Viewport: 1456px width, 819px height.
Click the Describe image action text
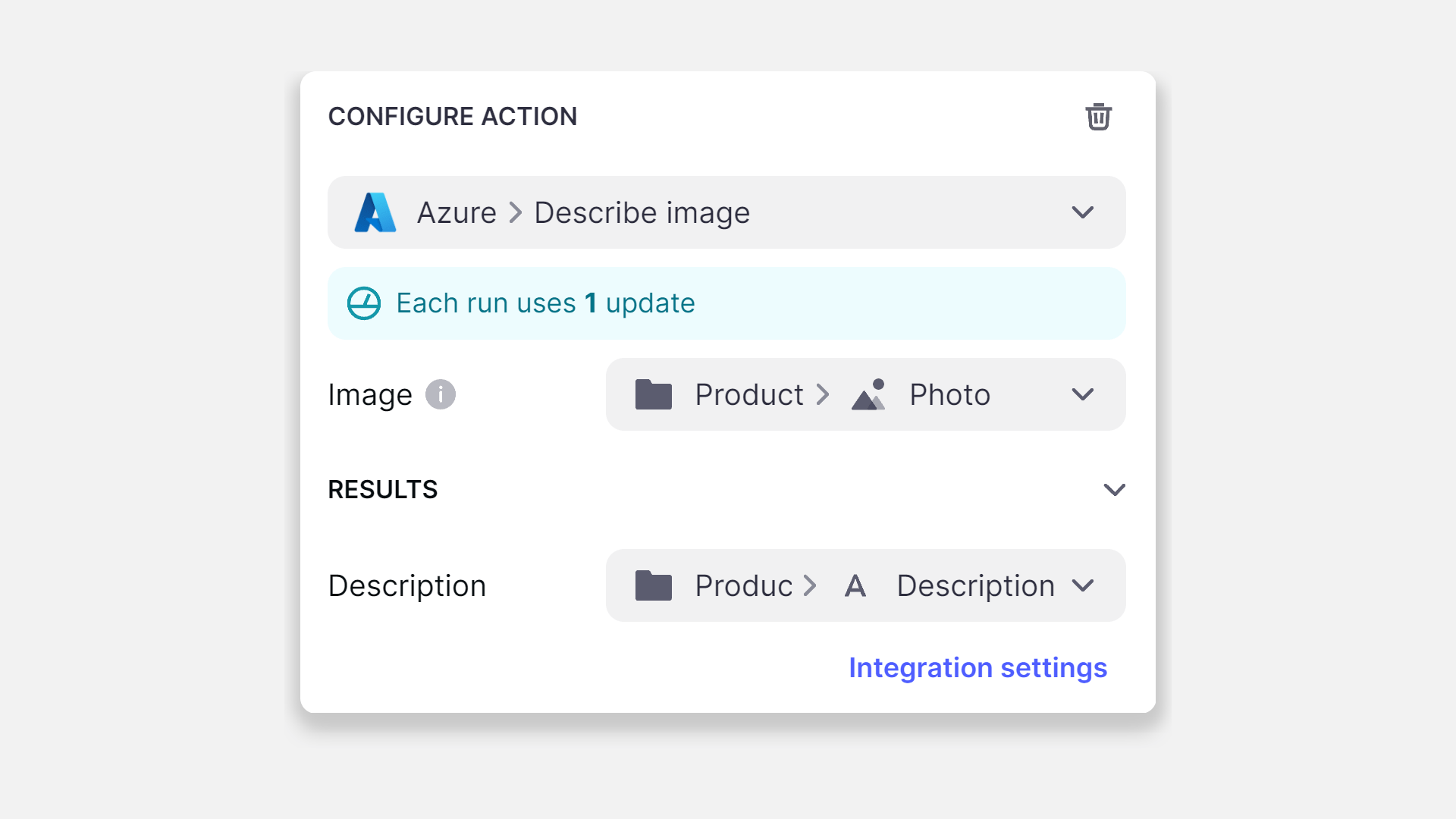pos(642,212)
